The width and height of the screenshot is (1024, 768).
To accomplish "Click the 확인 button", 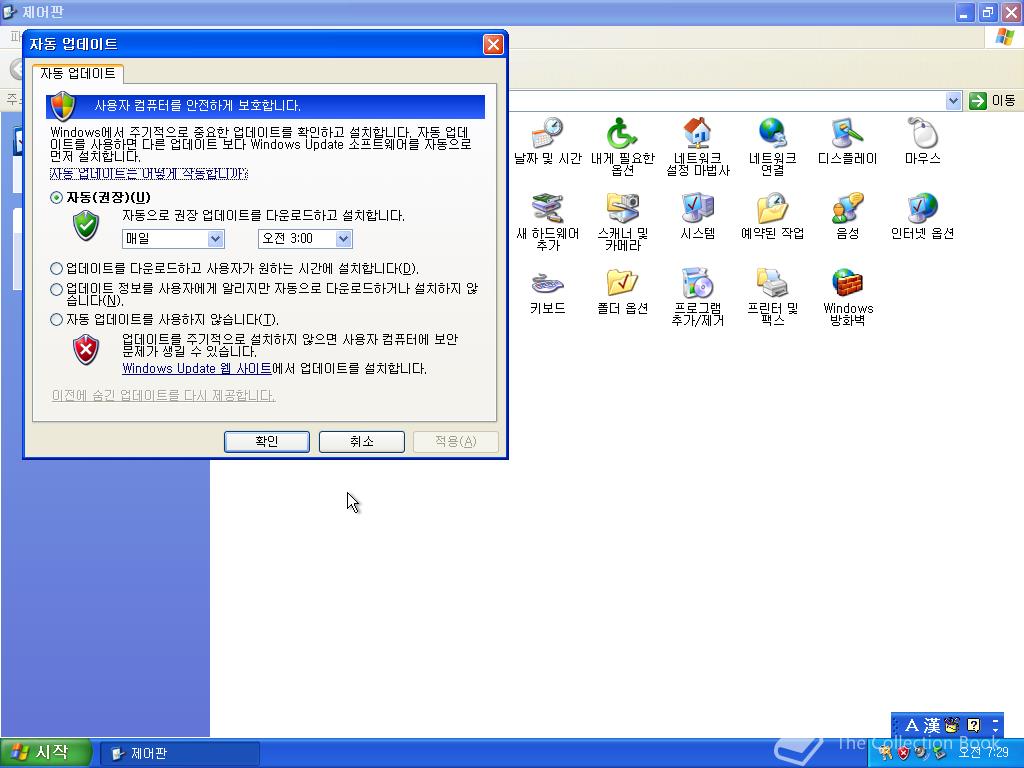I will (x=266, y=441).
